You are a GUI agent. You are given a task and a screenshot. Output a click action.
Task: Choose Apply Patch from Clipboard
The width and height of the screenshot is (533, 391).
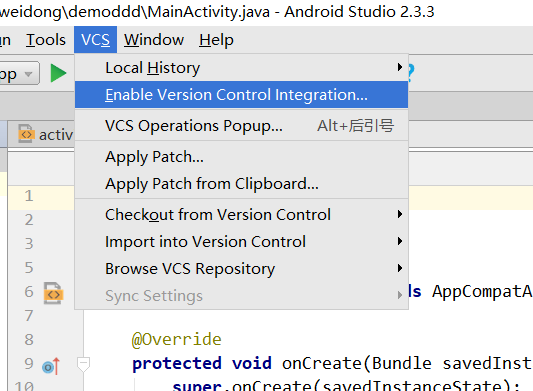coord(241,184)
